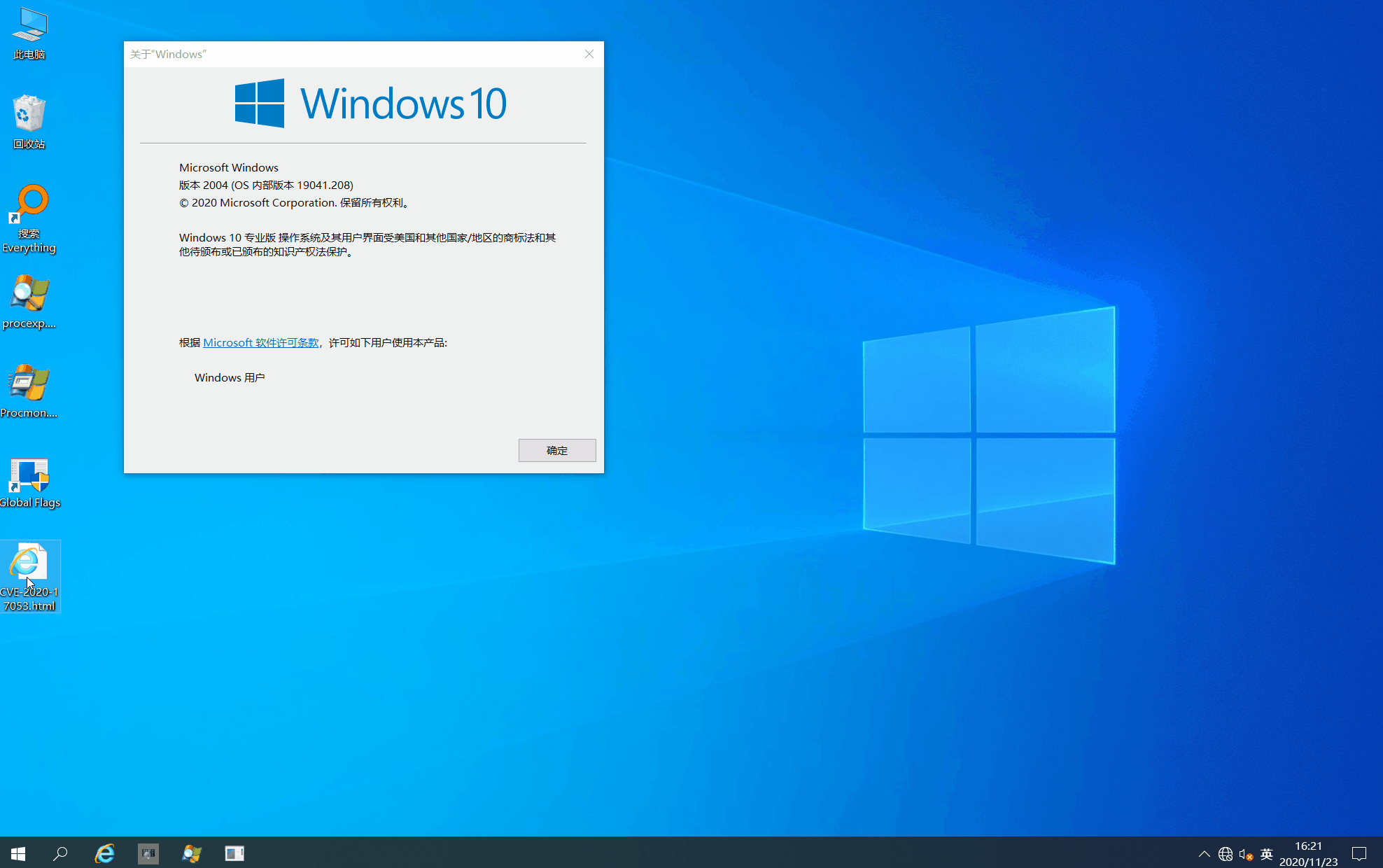Click the muted volume tray icon
Viewport: 1383px width, 868px height.
pos(1246,854)
